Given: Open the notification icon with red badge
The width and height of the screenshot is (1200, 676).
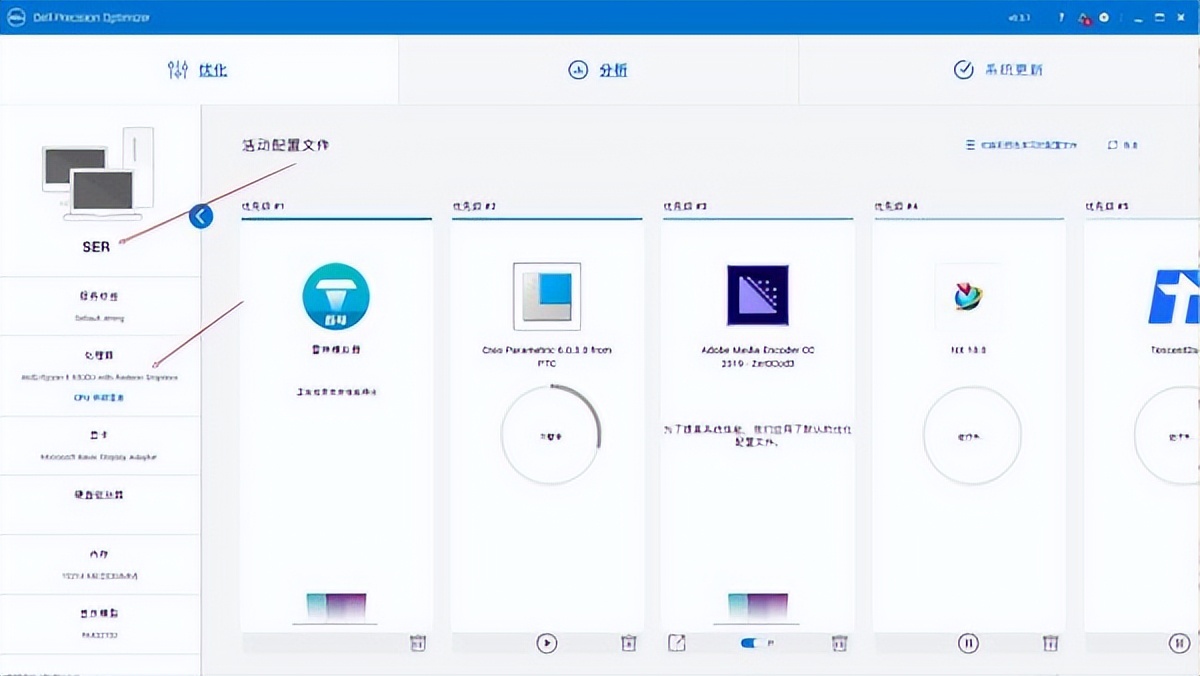Looking at the screenshot, I should pyautogui.click(x=1085, y=18).
